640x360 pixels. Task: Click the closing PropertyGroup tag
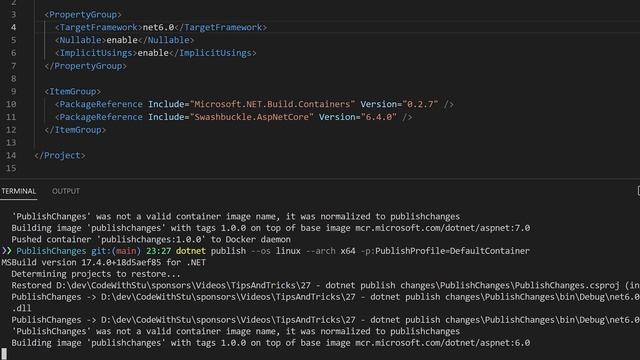click(85, 66)
